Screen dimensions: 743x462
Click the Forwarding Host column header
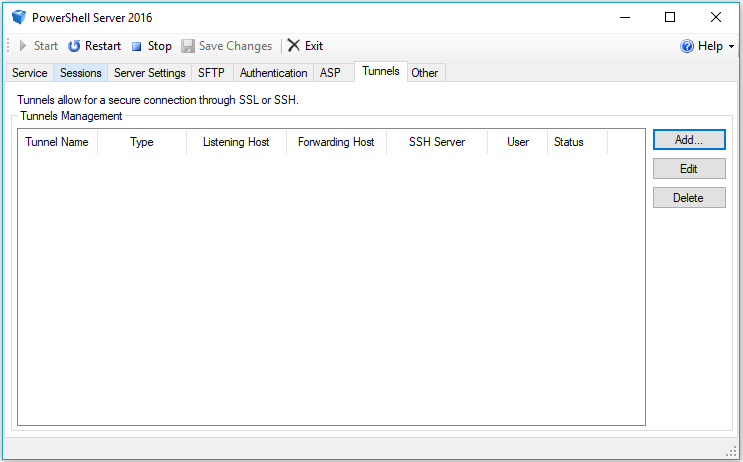tap(336, 142)
